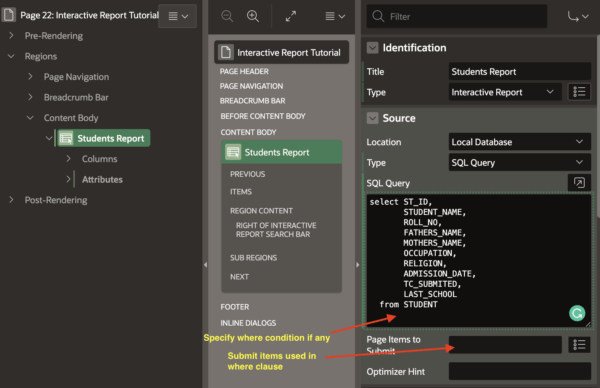The height and width of the screenshot is (388, 600).
Task: Click the Page Items to Submit field
Action: (x=505, y=345)
